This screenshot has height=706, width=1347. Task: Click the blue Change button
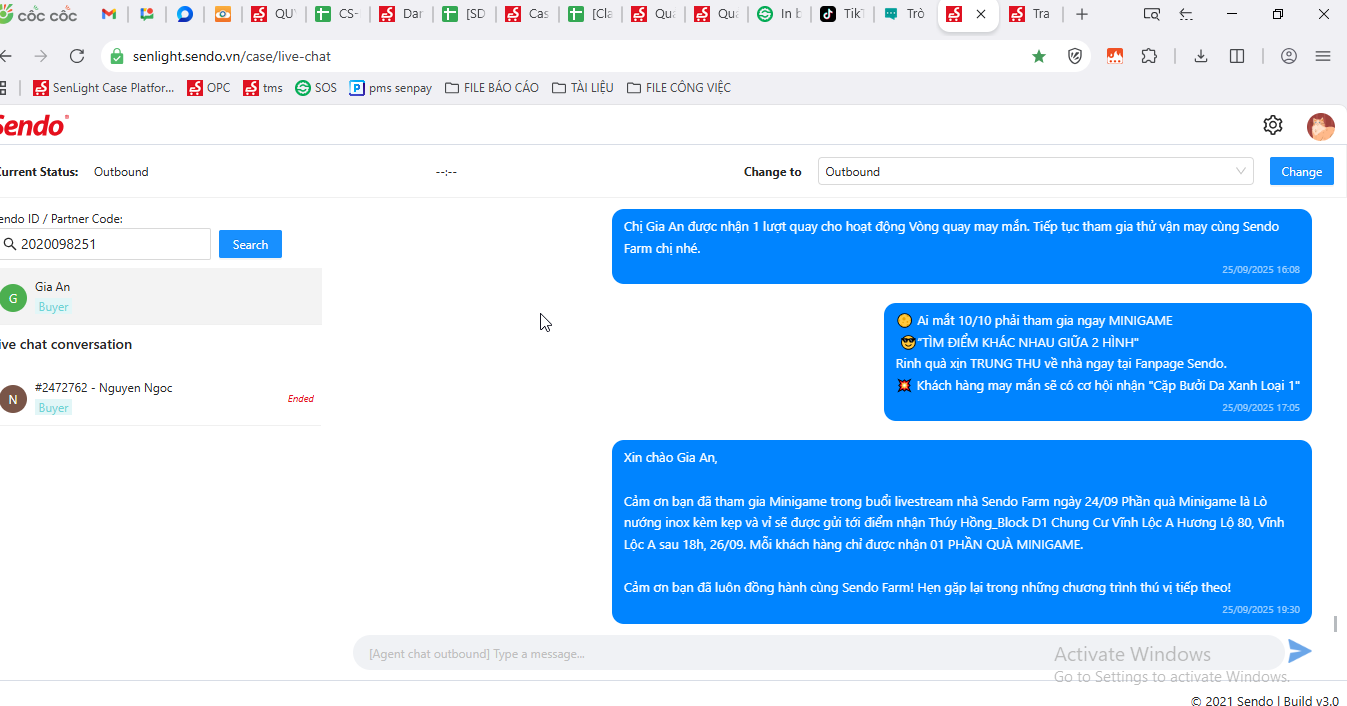pyautogui.click(x=1302, y=171)
